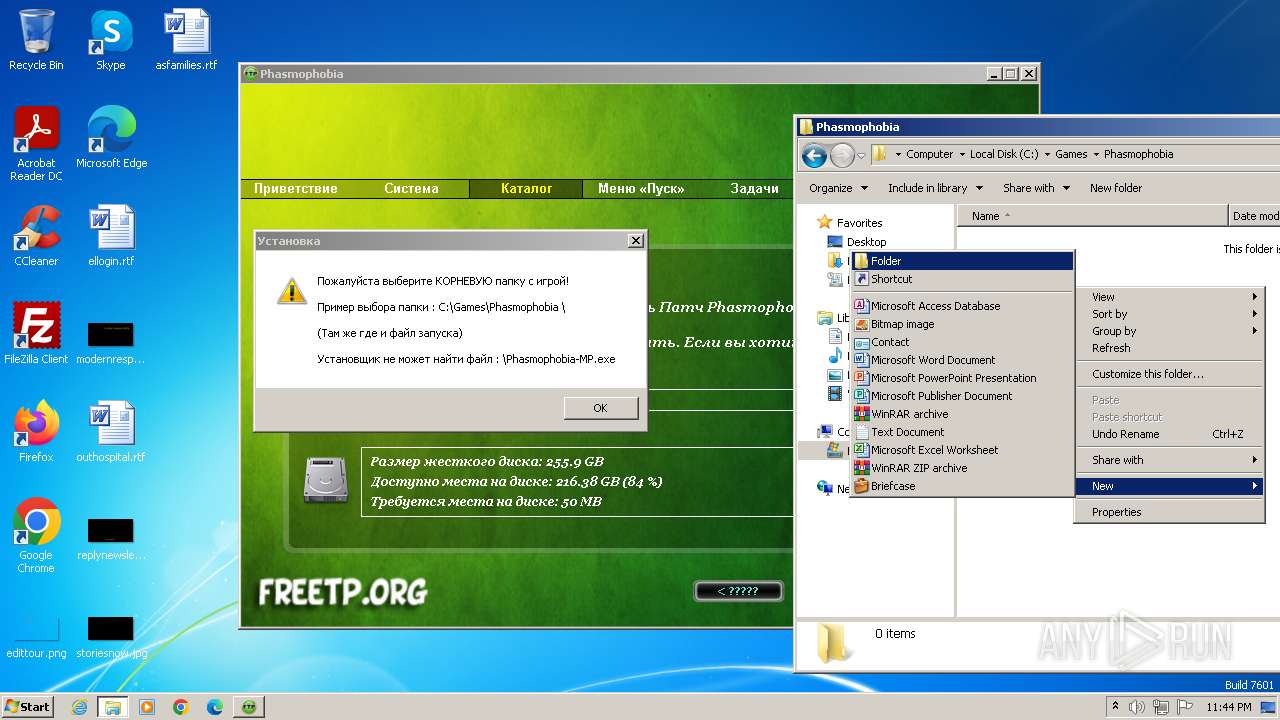1280x720 pixels.
Task: Open the Organize dropdown in Explorer
Action: [x=837, y=188]
